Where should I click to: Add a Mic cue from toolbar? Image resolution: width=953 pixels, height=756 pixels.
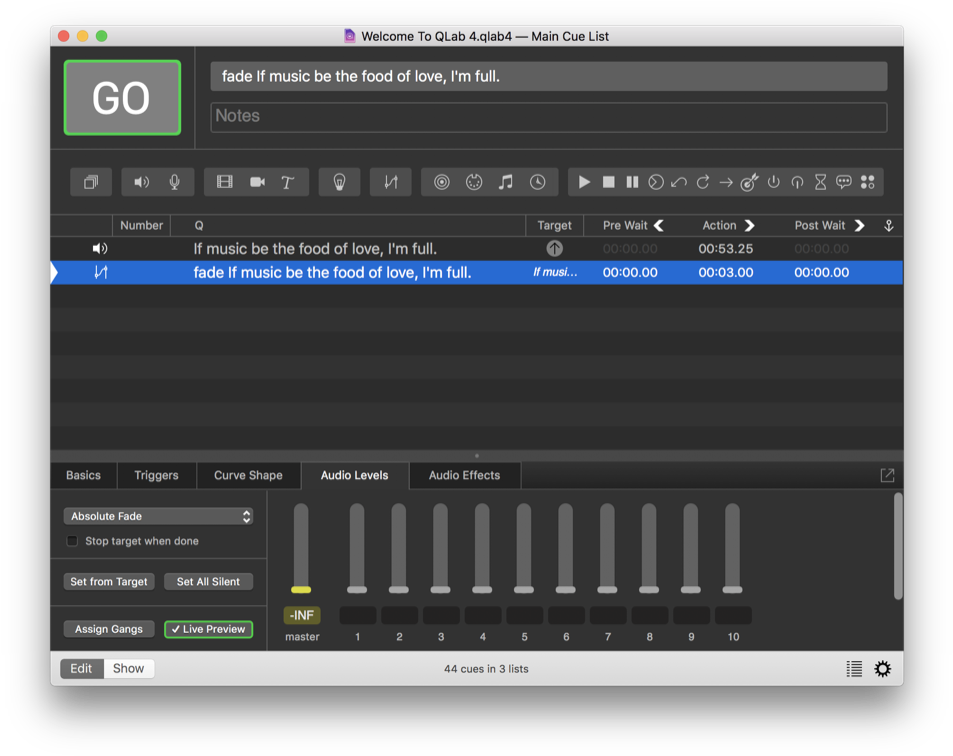[x=174, y=182]
